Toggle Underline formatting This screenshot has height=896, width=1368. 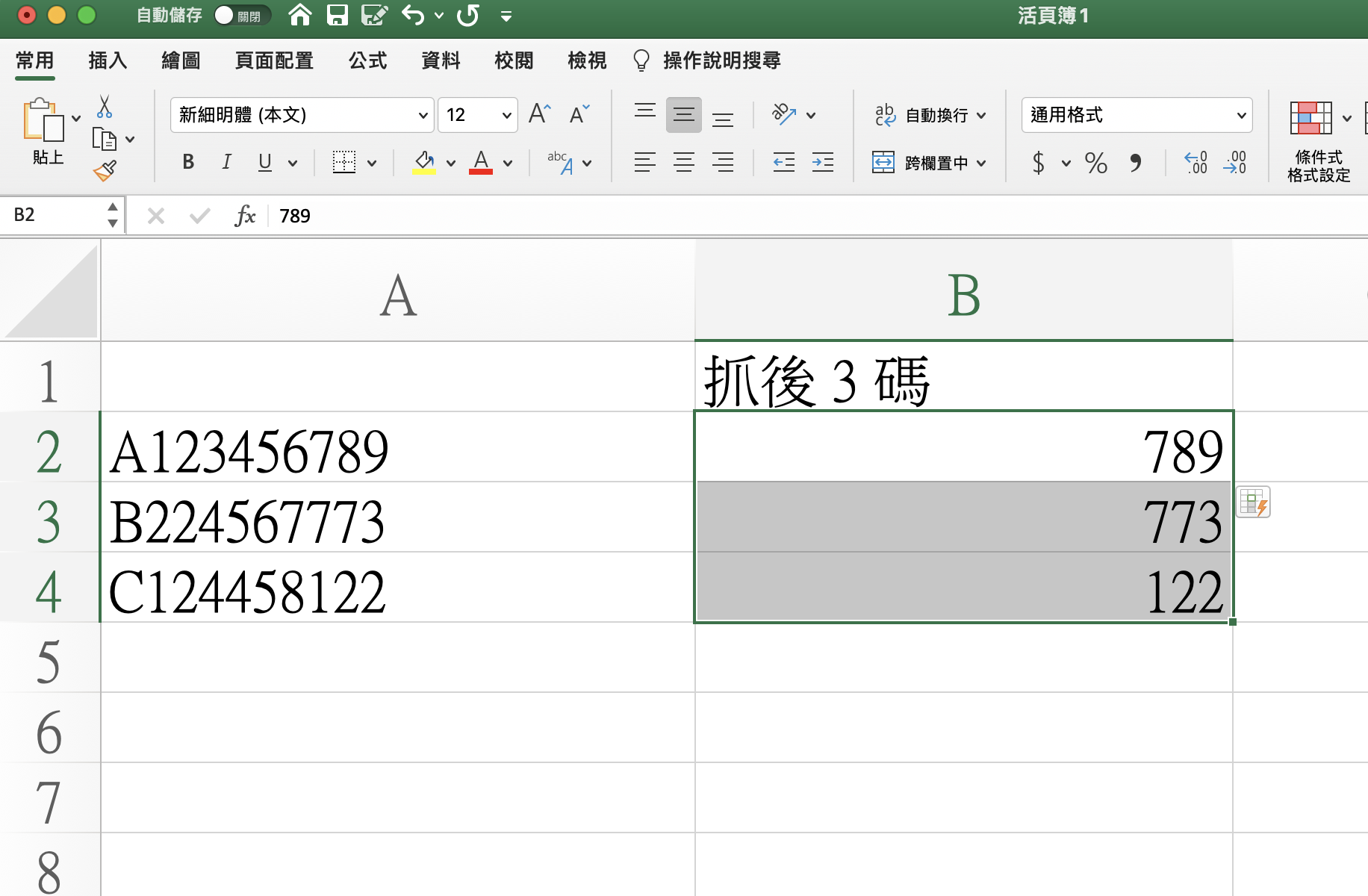click(x=265, y=162)
